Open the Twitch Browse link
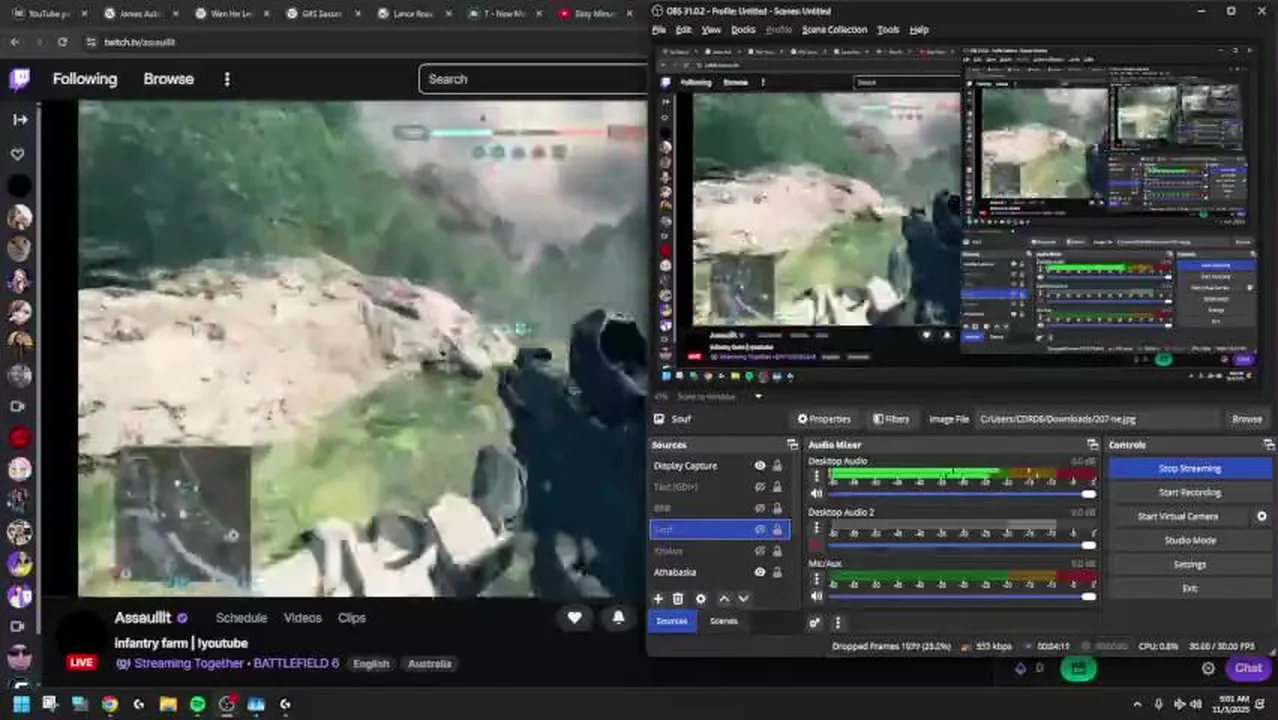 [168, 79]
